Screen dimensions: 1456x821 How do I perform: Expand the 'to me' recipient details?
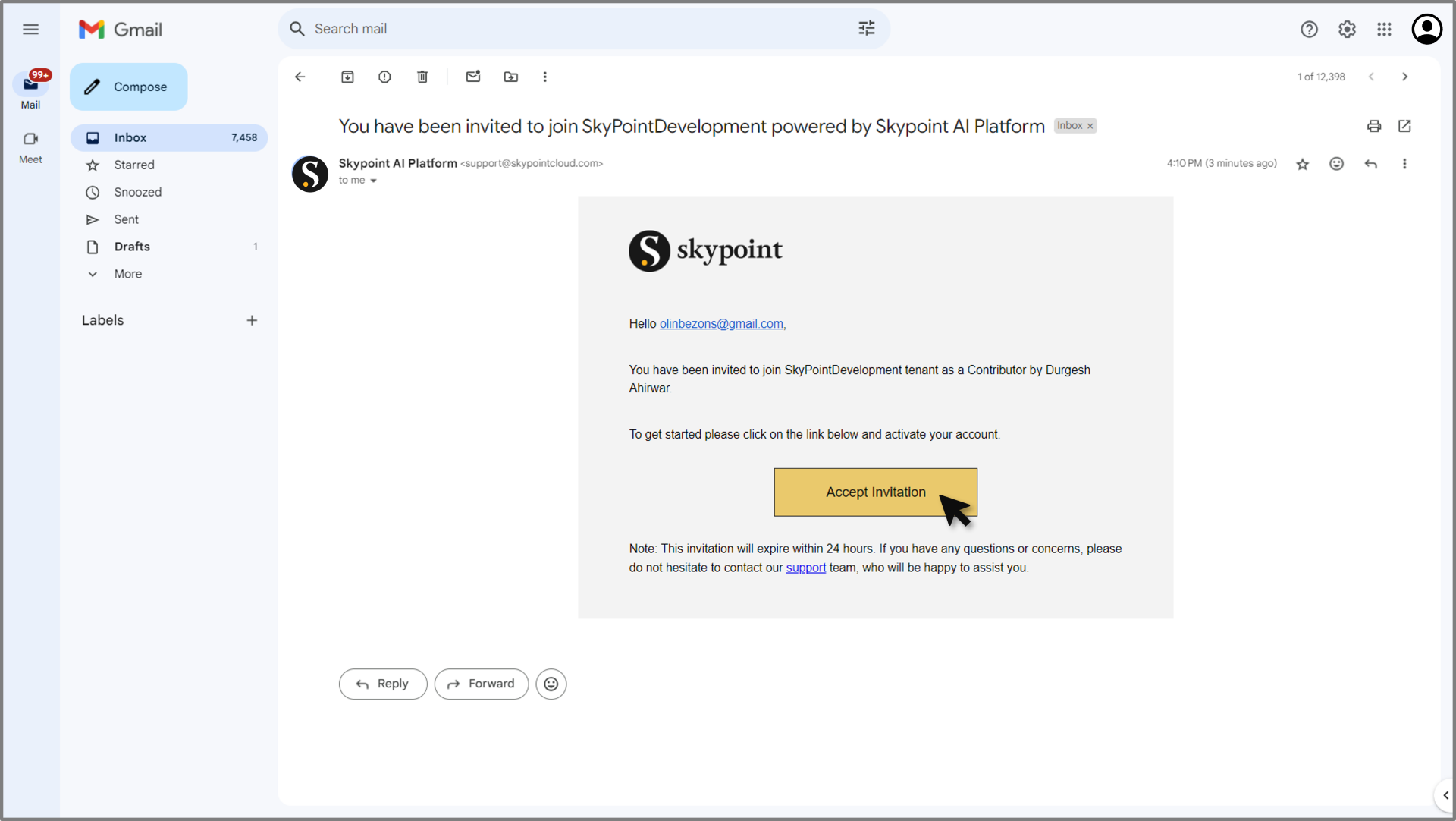coord(373,181)
